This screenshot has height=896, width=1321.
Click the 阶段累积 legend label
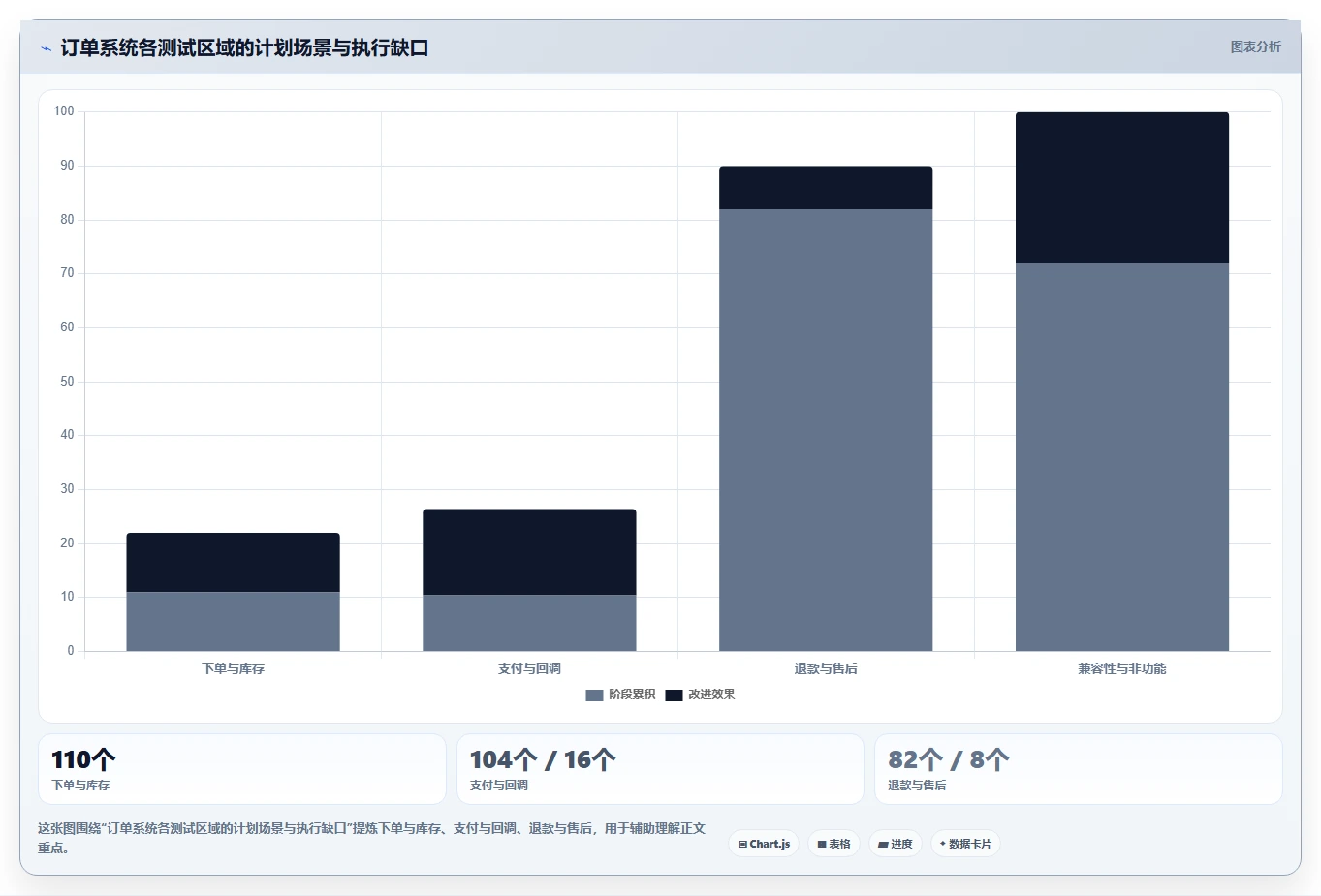[632, 695]
